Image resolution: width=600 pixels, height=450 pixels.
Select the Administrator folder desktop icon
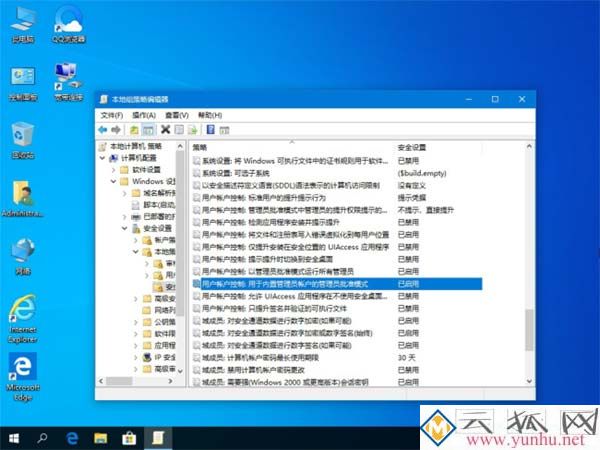23,199
